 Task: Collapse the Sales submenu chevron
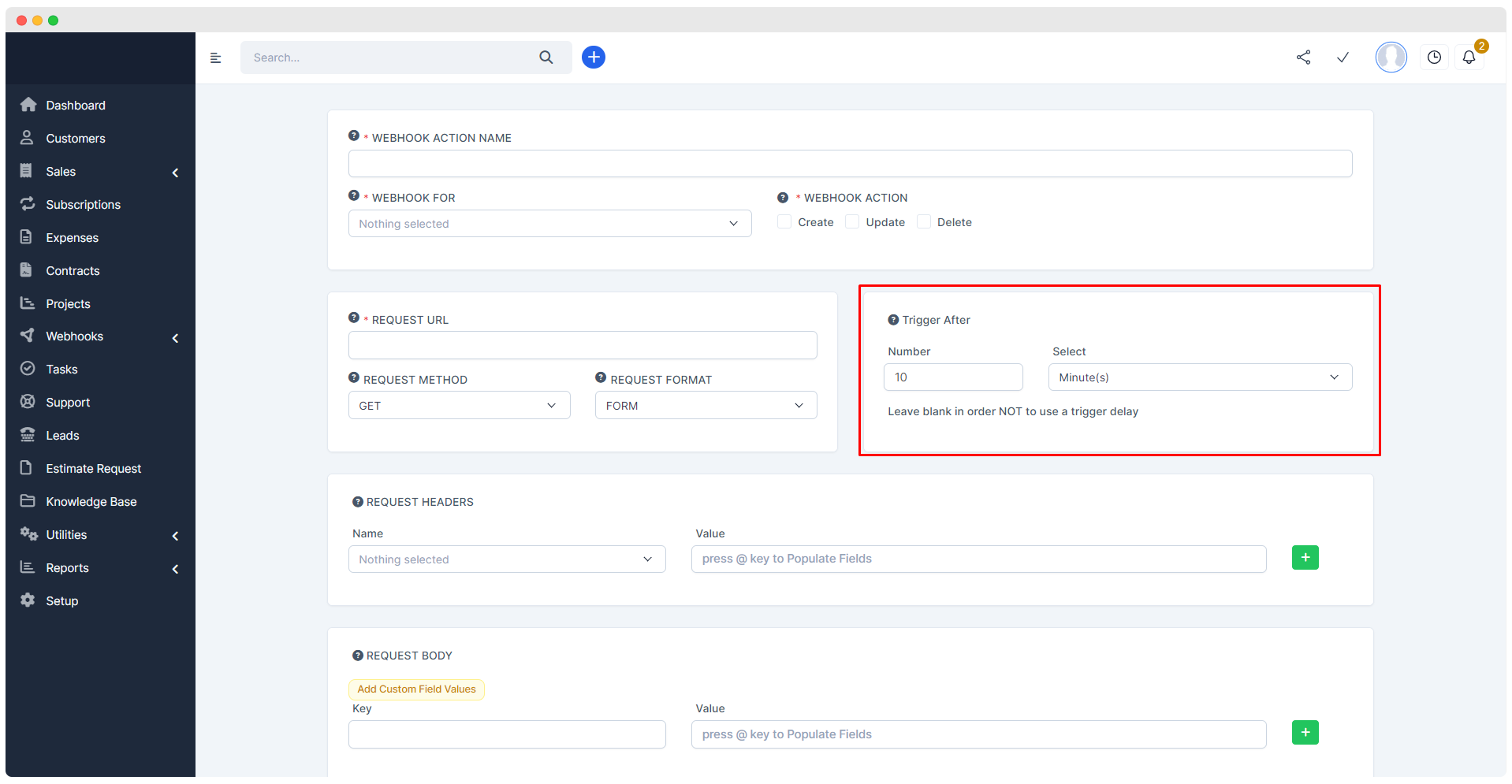(x=175, y=172)
